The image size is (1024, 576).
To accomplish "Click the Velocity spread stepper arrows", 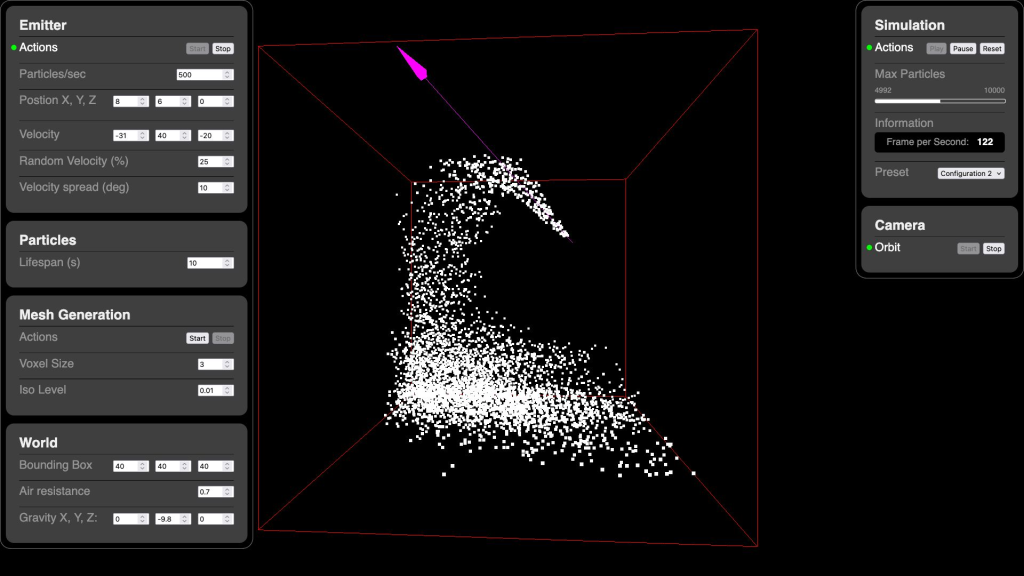I will (x=228, y=188).
